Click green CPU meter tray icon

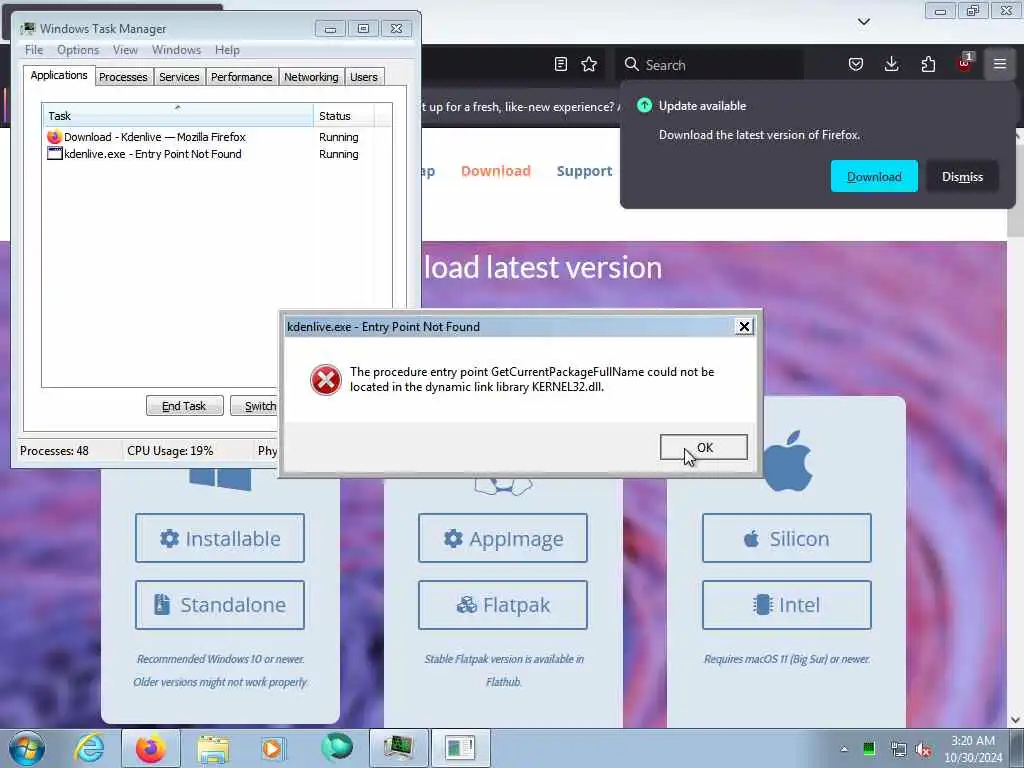coord(869,749)
